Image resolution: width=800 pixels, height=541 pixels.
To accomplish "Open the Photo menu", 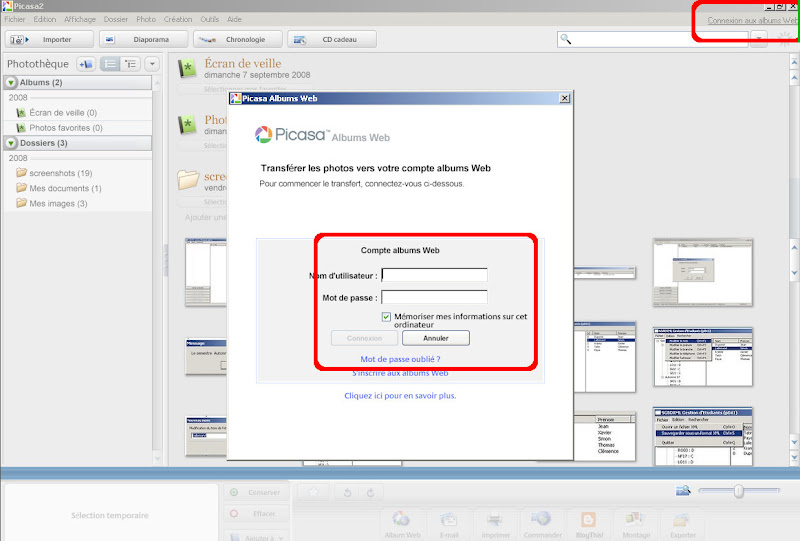I will pos(146,19).
